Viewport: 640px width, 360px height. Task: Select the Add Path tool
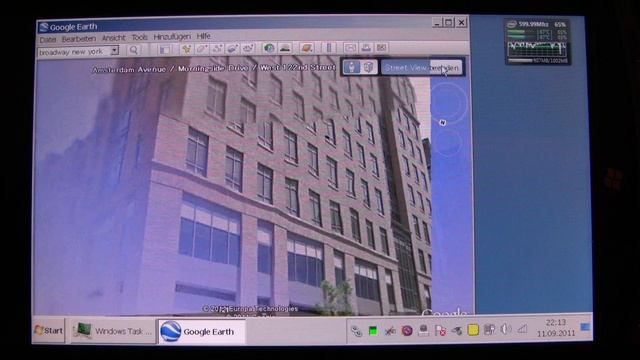click(x=217, y=49)
